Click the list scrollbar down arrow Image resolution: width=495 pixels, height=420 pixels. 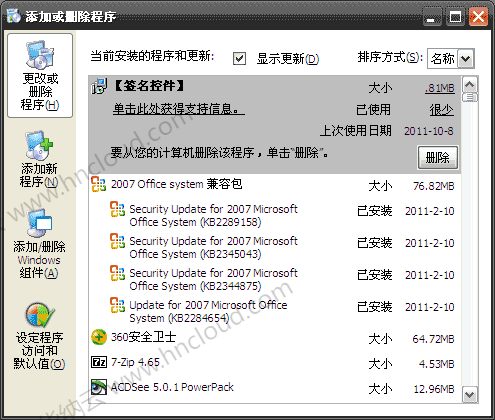point(470,395)
